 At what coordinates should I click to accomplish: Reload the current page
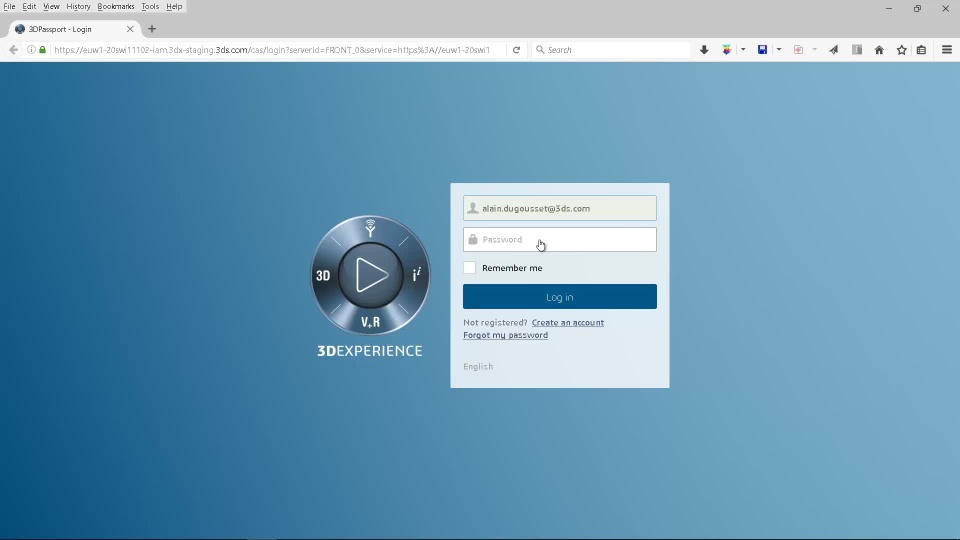(516, 50)
